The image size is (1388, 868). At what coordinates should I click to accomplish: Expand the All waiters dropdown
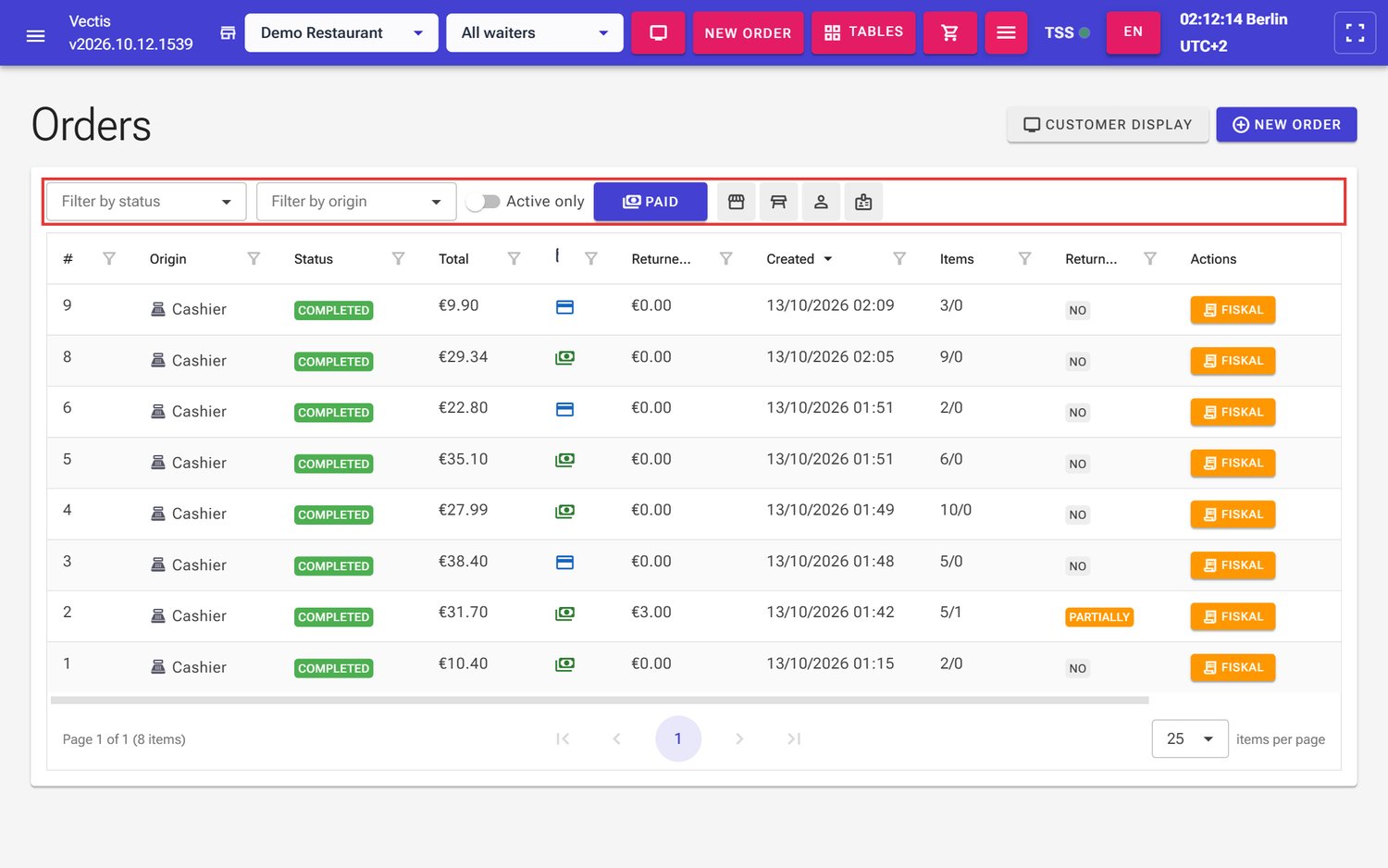coord(535,33)
